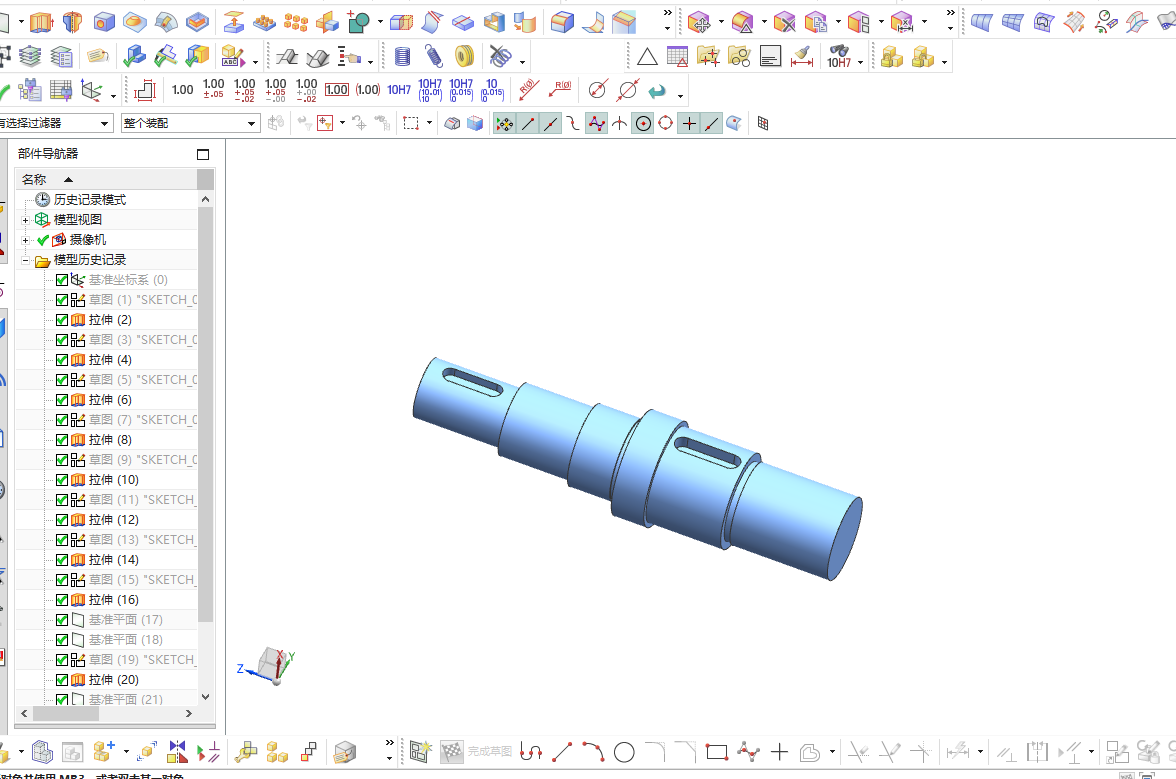Click the brush measure dimension icon
The image size is (1176, 779).
[x=802, y=56]
